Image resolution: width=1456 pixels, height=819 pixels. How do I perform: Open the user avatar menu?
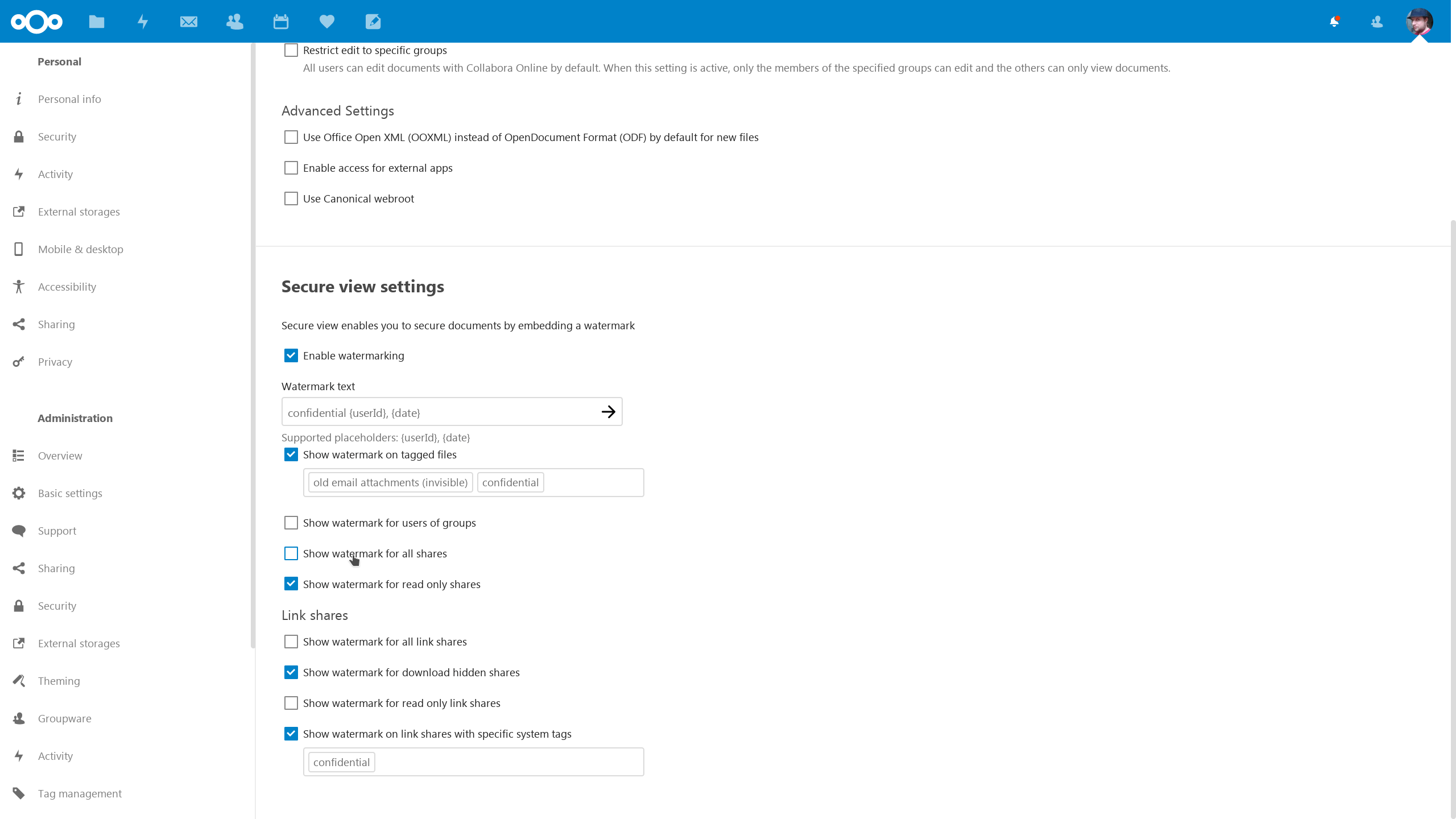coord(1419,22)
